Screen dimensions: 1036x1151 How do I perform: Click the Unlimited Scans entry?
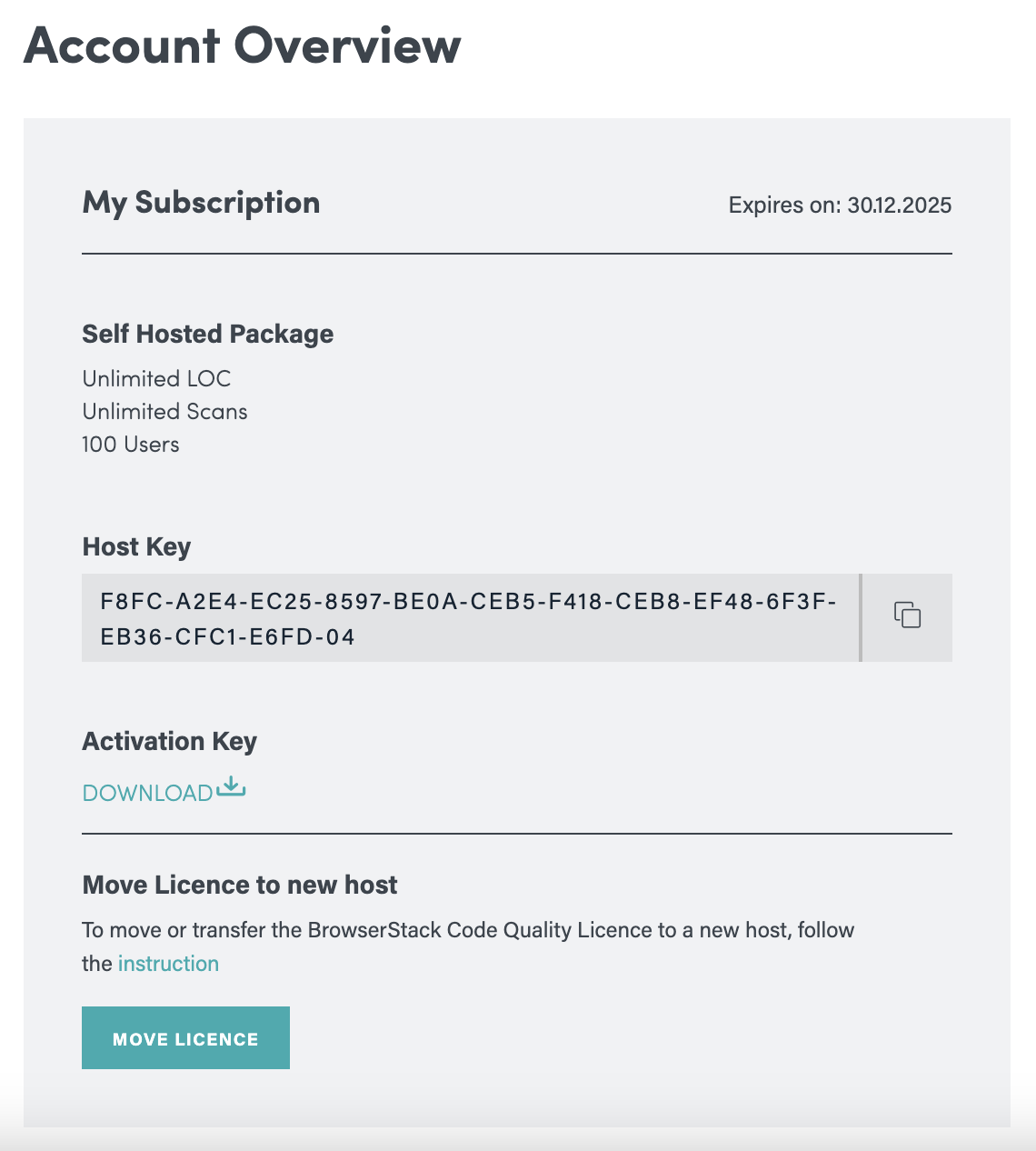(x=164, y=411)
